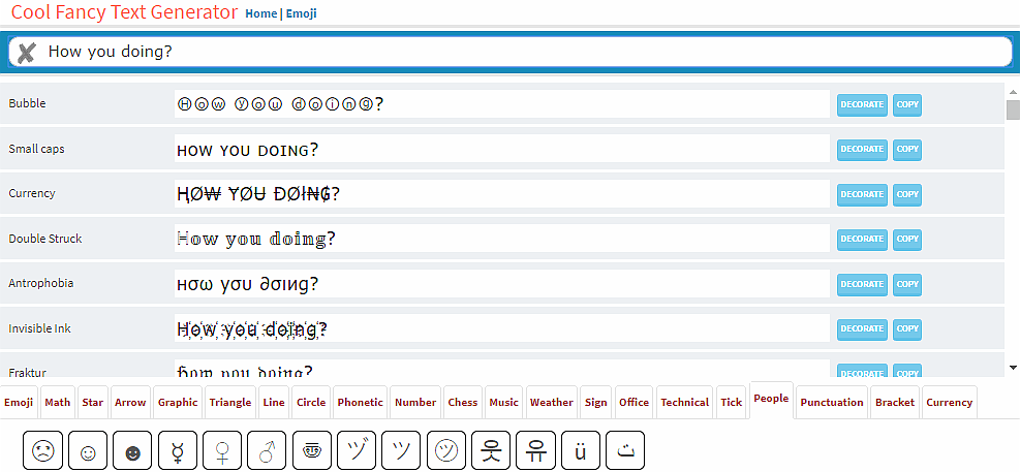Viewport: 1020px width, 472px height.
Task: Decorate the Small caps text
Action: click(862, 149)
